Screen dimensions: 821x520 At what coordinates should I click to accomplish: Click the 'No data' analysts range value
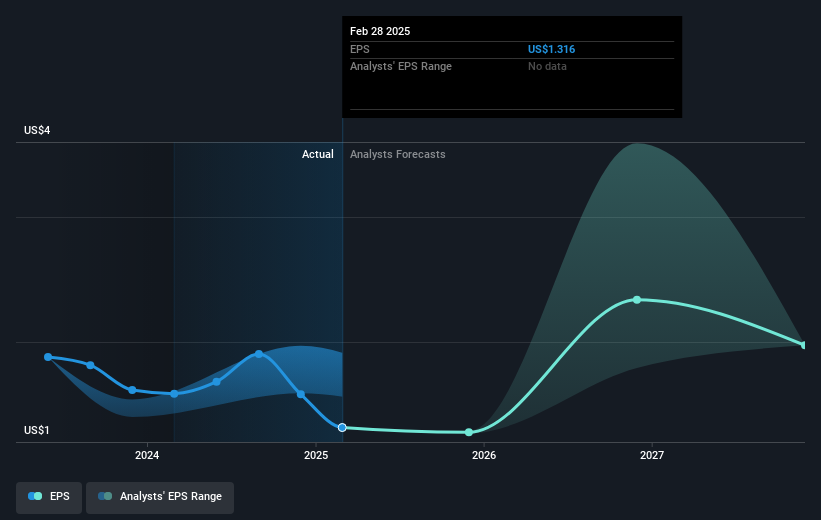547,67
